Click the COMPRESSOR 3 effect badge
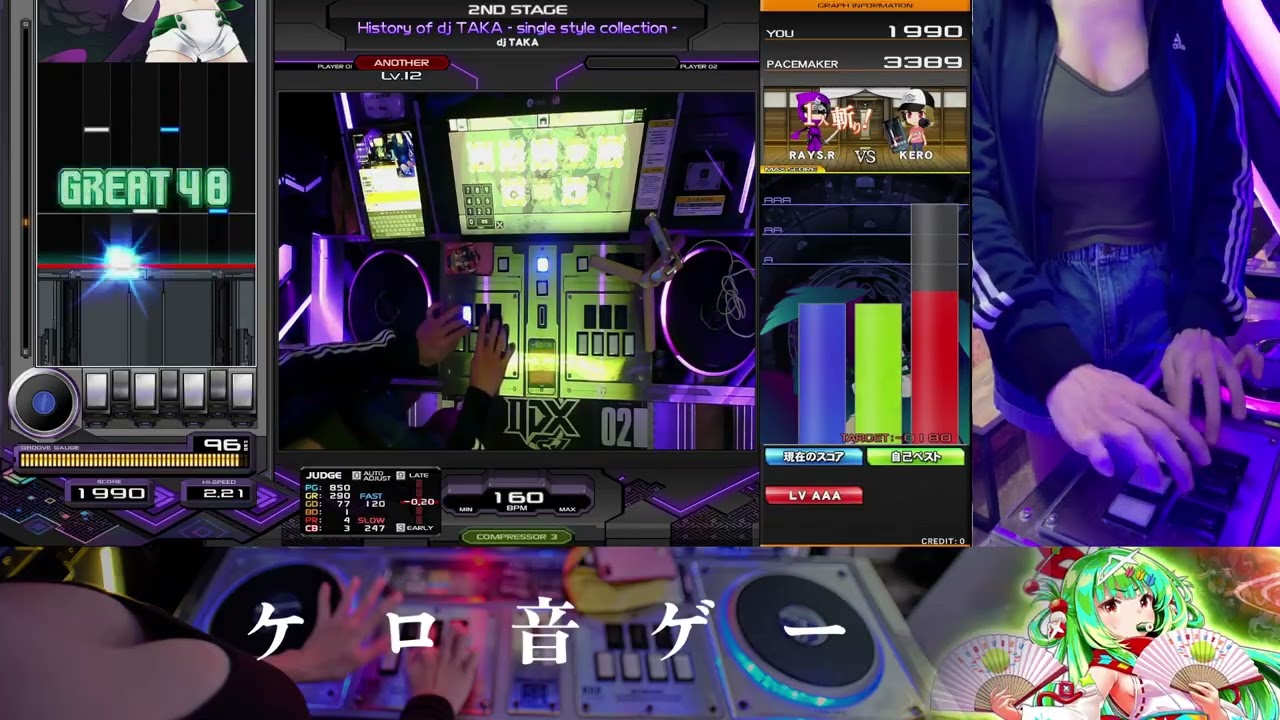Viewport: 1280px width, 720px height. 517,537
